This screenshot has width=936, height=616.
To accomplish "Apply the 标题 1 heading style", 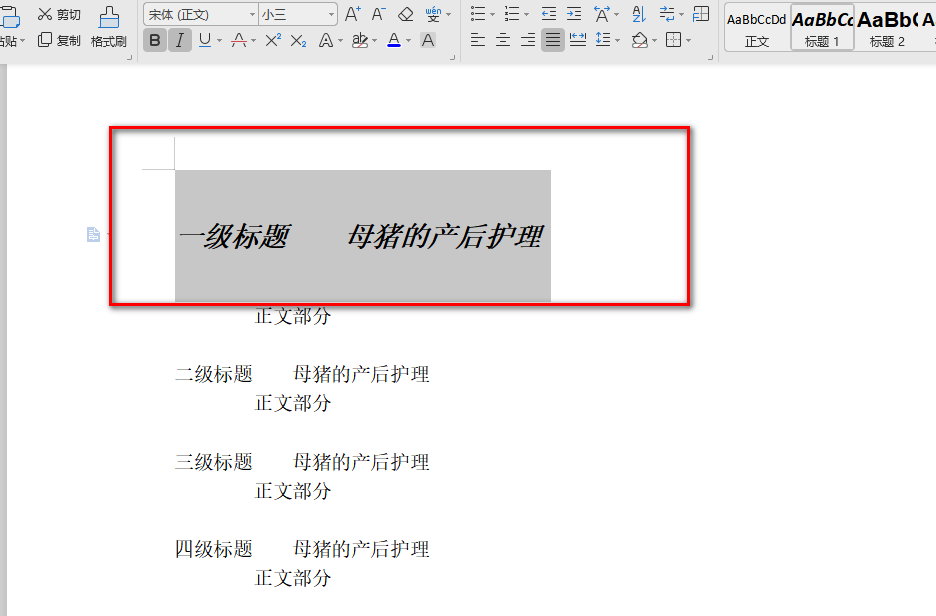I will pyautogui.click(x=822, y=27).
